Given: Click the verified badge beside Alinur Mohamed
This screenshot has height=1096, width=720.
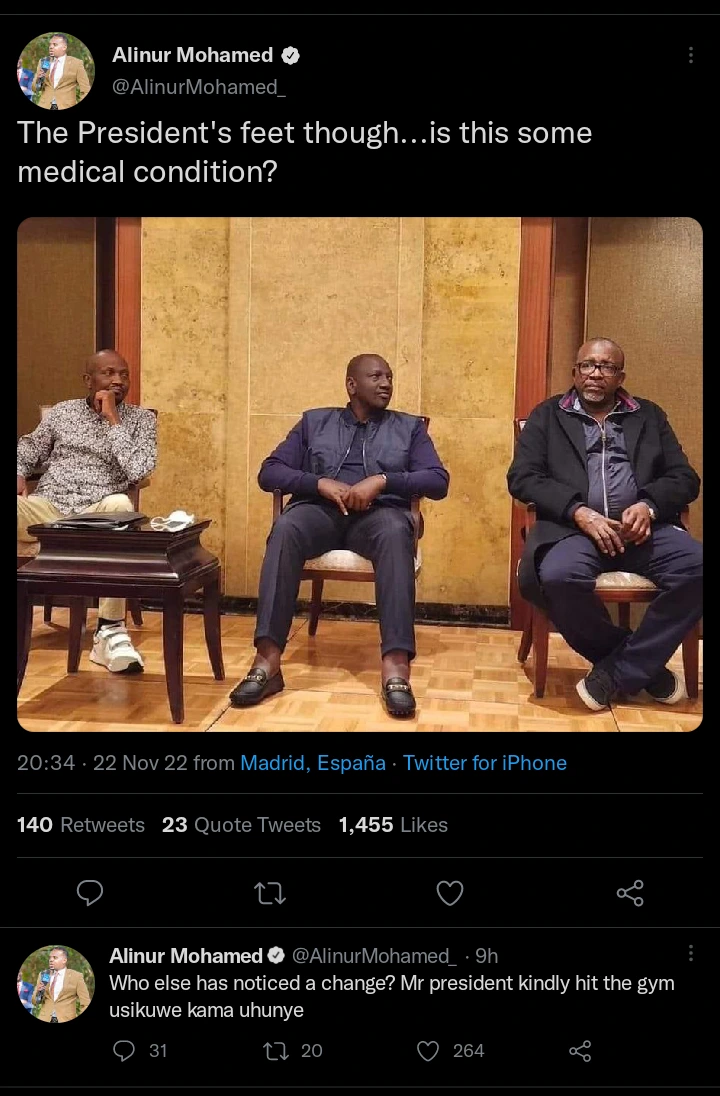Looking at the screenshot, I should coord(291,56).
